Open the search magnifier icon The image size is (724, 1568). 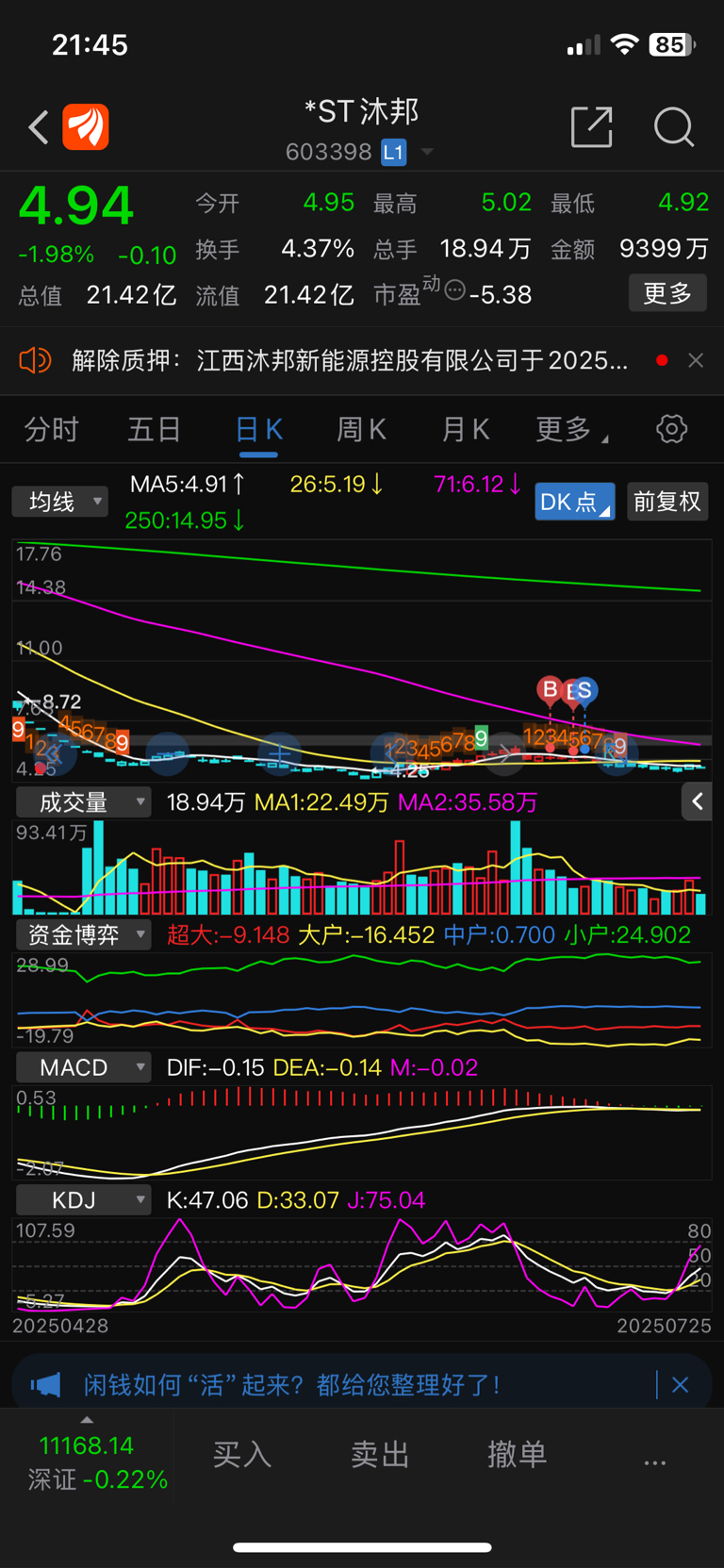tap(674, 127)
